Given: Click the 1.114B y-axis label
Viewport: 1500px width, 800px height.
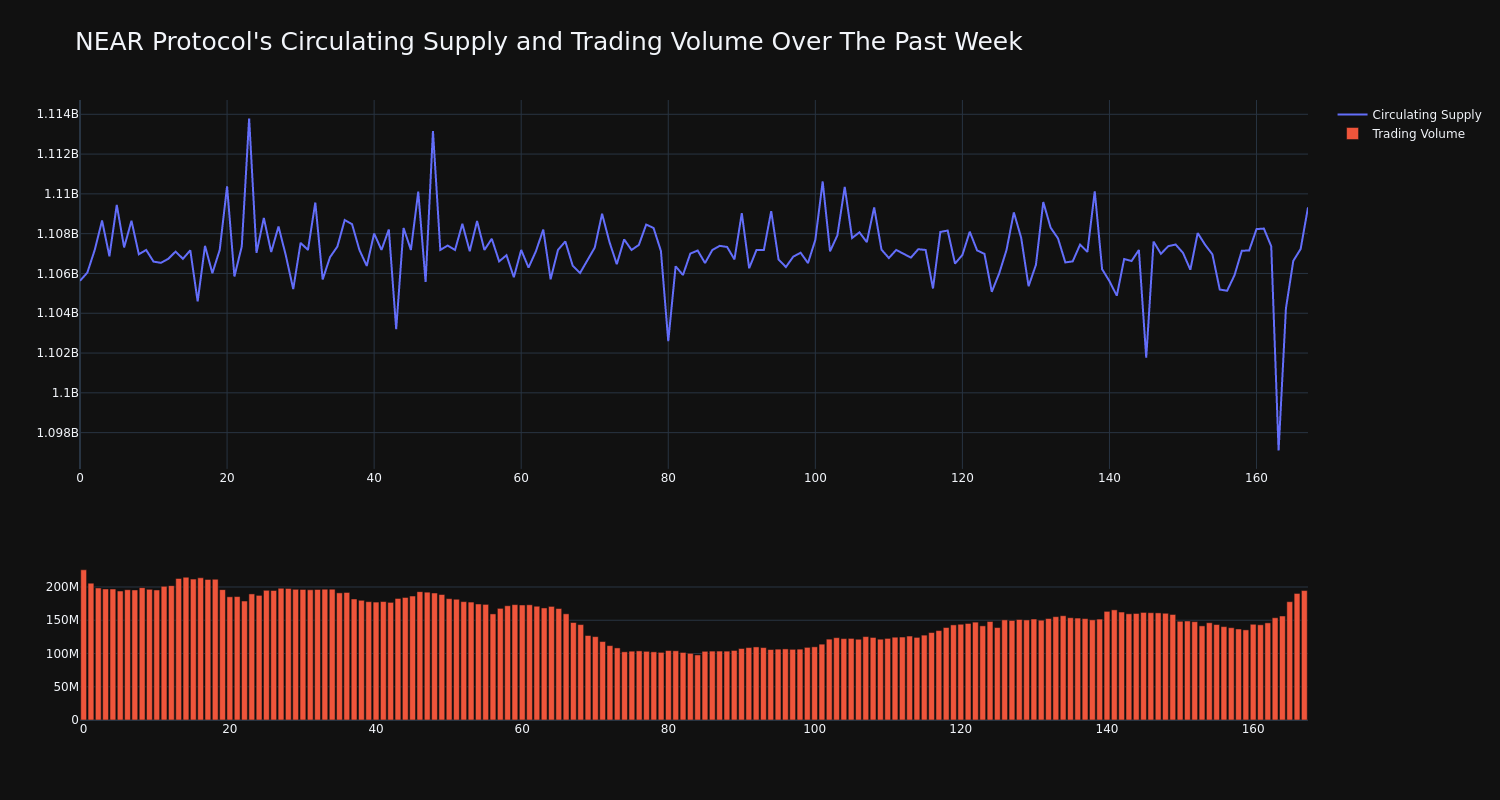Looking at the screenshot, I should 57,114.
